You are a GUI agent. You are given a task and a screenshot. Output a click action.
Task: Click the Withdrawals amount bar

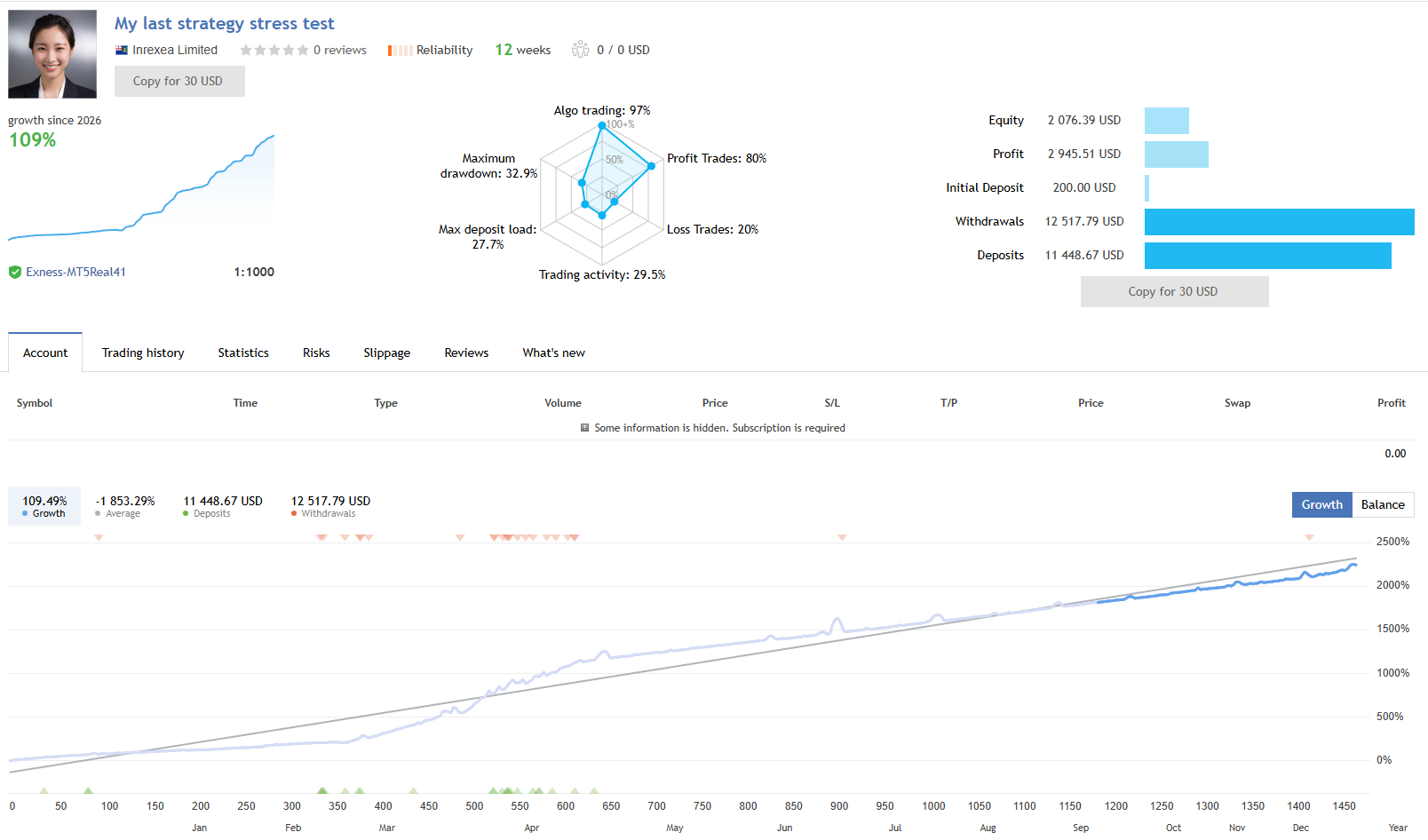1279,222
